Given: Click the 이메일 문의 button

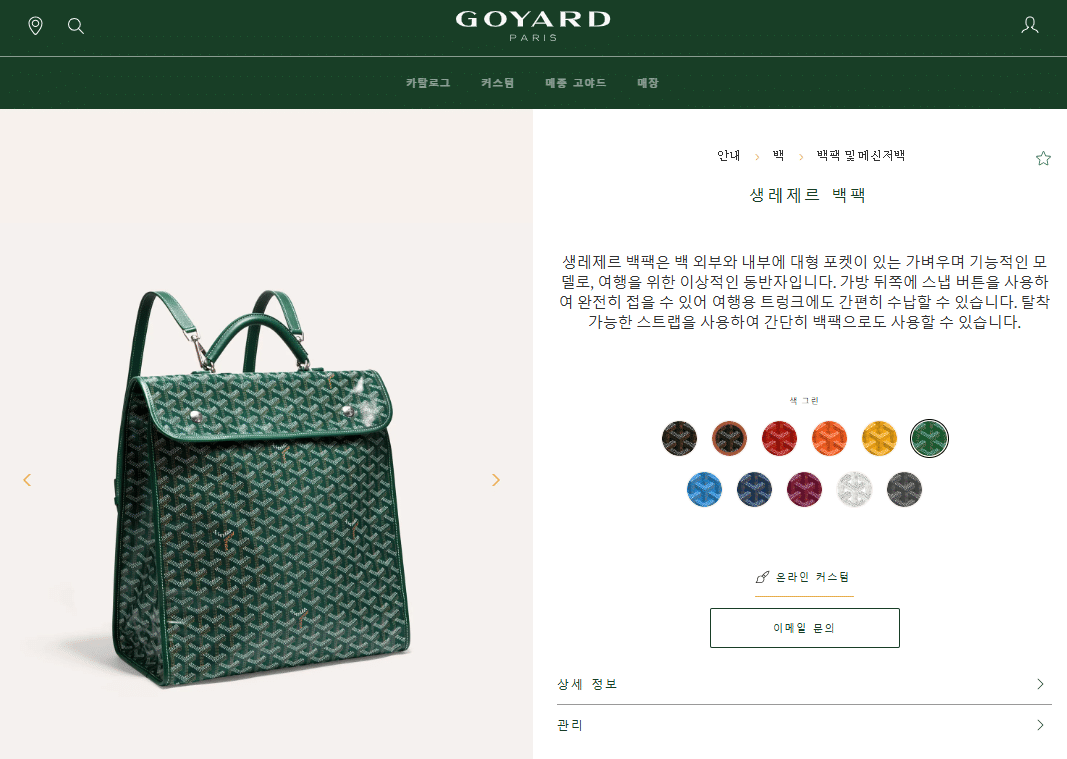Looking at the screenshot, I should [804, 628].
